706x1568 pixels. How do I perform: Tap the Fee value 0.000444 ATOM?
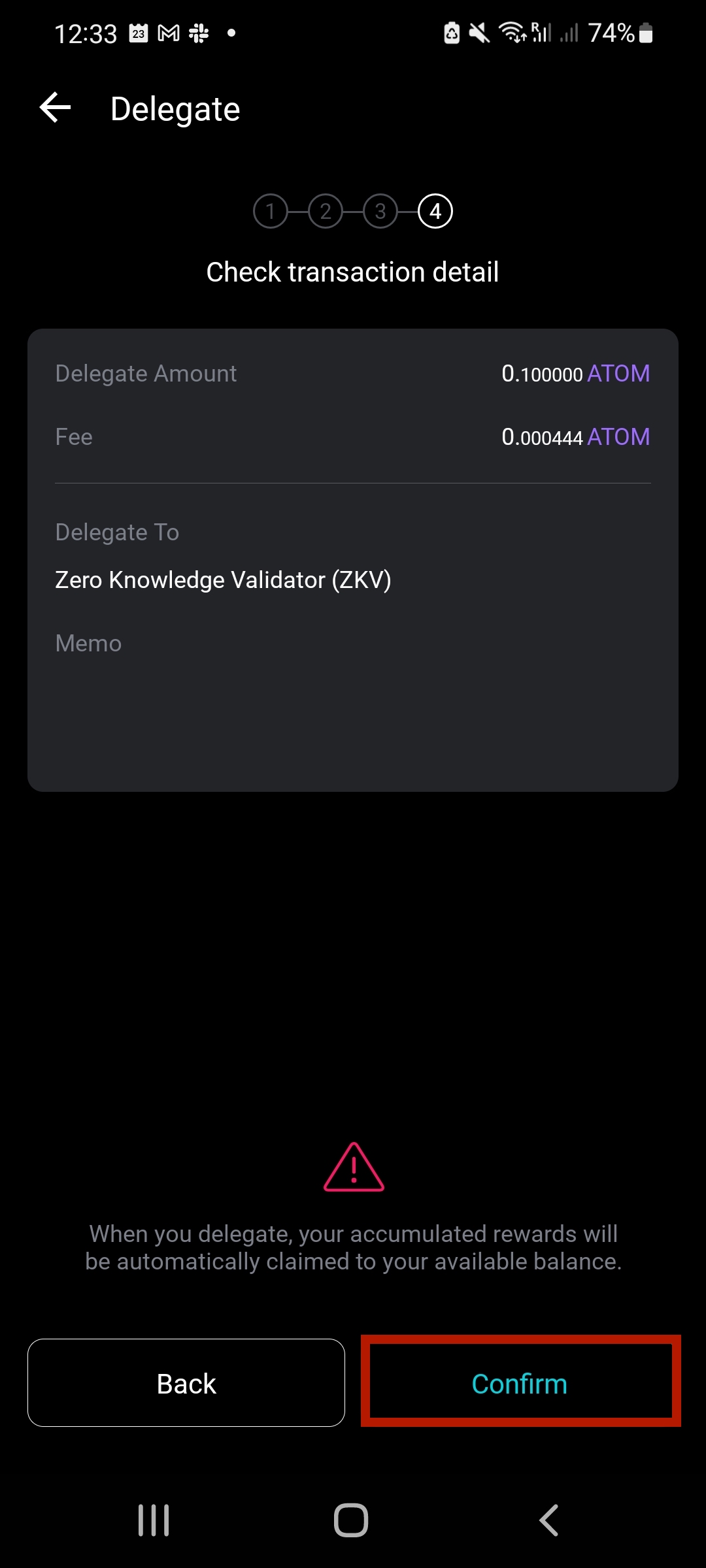tap(575, 437)
